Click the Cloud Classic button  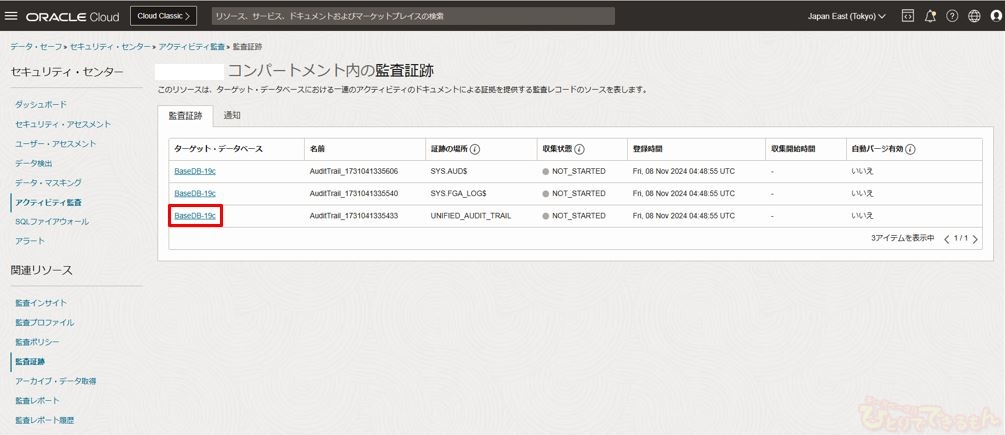[x=163, y=16]
